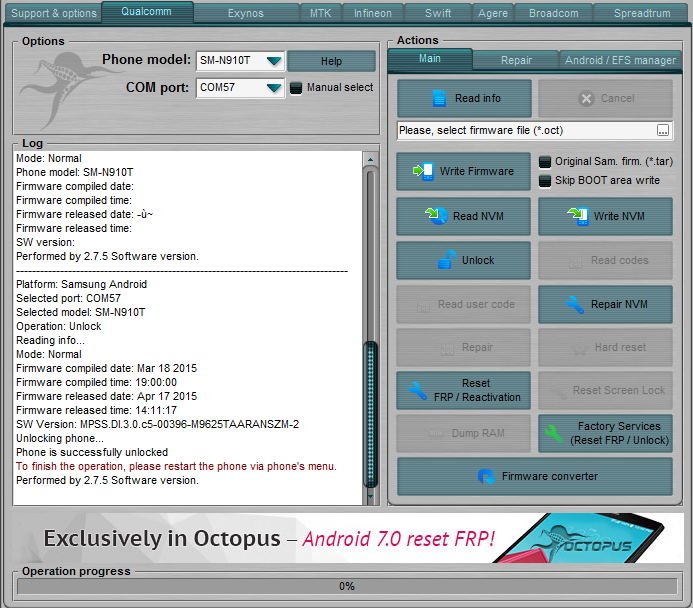693x608 pixels.
Task: Click the log scroll down arrow
Action: click(370, 497)
